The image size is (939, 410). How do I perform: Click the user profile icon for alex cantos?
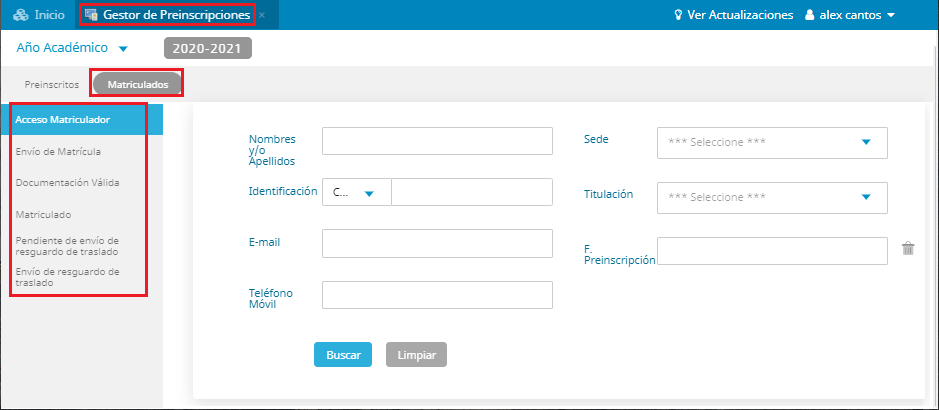[x=811, y=15]
